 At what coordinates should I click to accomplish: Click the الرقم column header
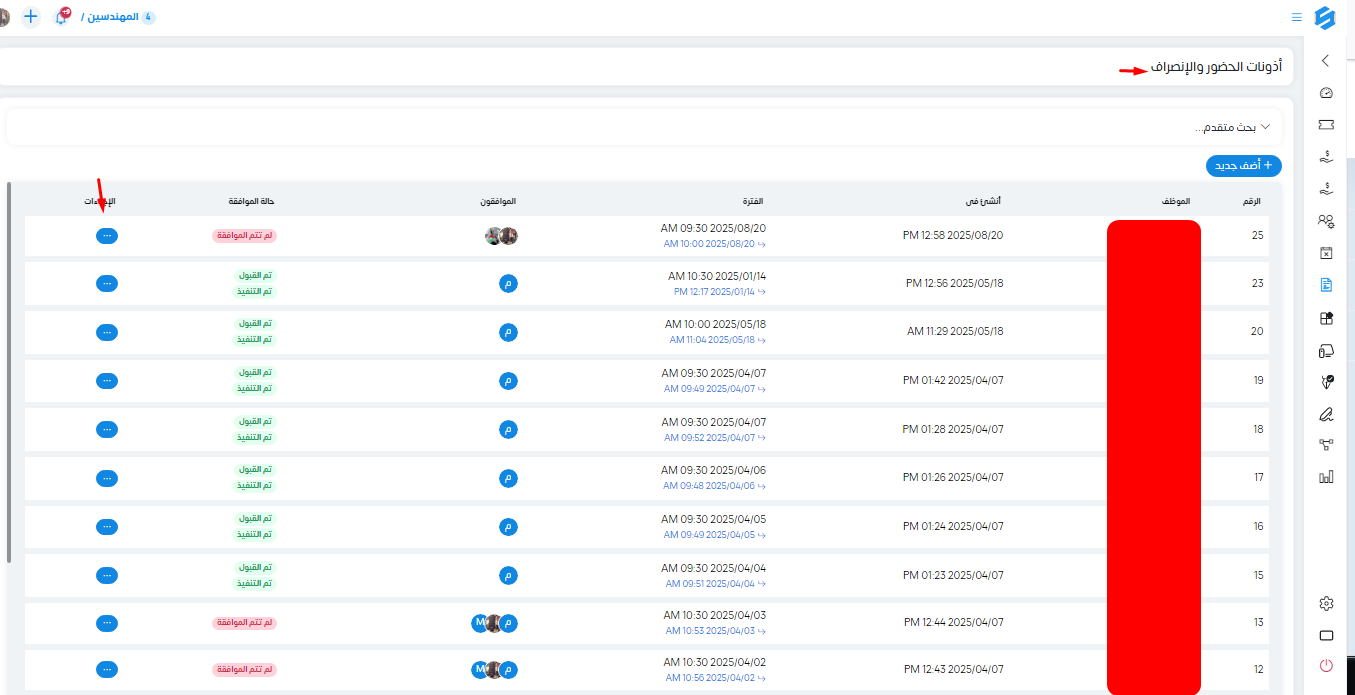click(1253, 202)
